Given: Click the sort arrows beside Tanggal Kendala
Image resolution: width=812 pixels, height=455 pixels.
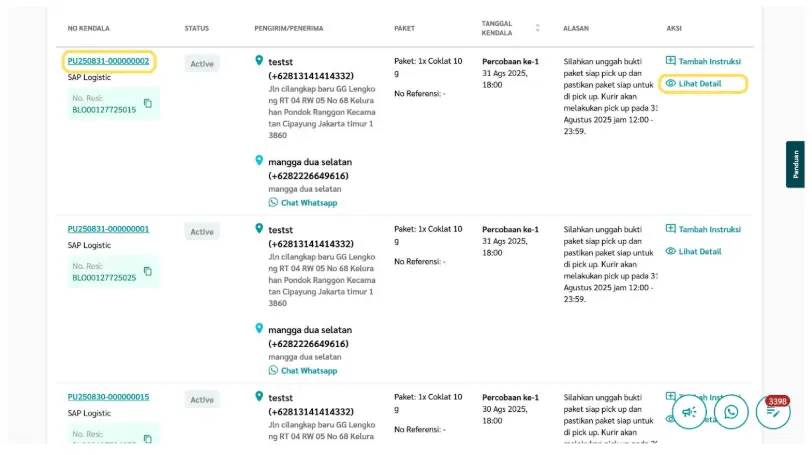Looking at the screenshot, I should (538, 28).
